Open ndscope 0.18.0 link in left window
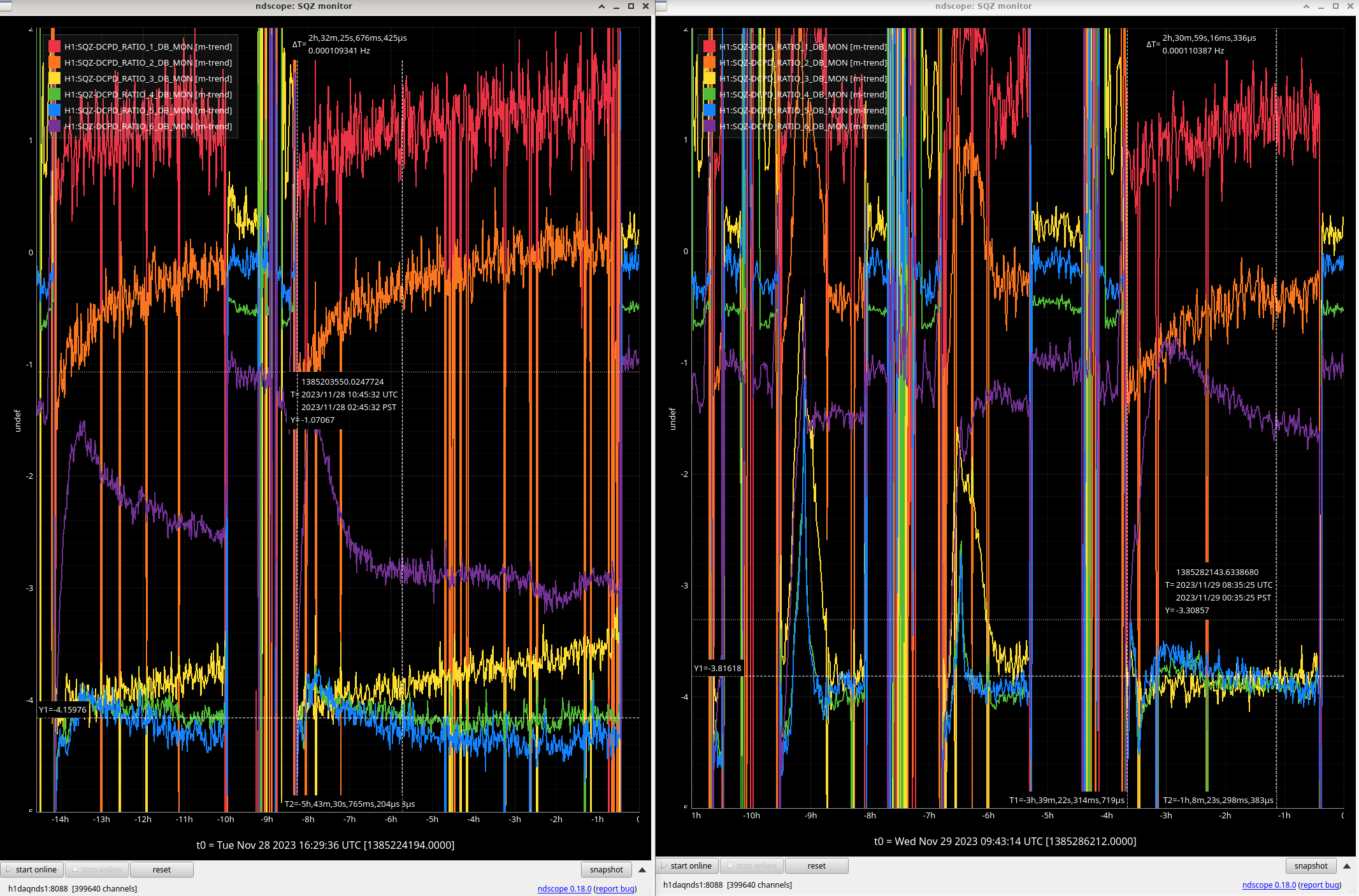Screen dimensions: 1359x896 pyautogui.click(x=564, y=888)
